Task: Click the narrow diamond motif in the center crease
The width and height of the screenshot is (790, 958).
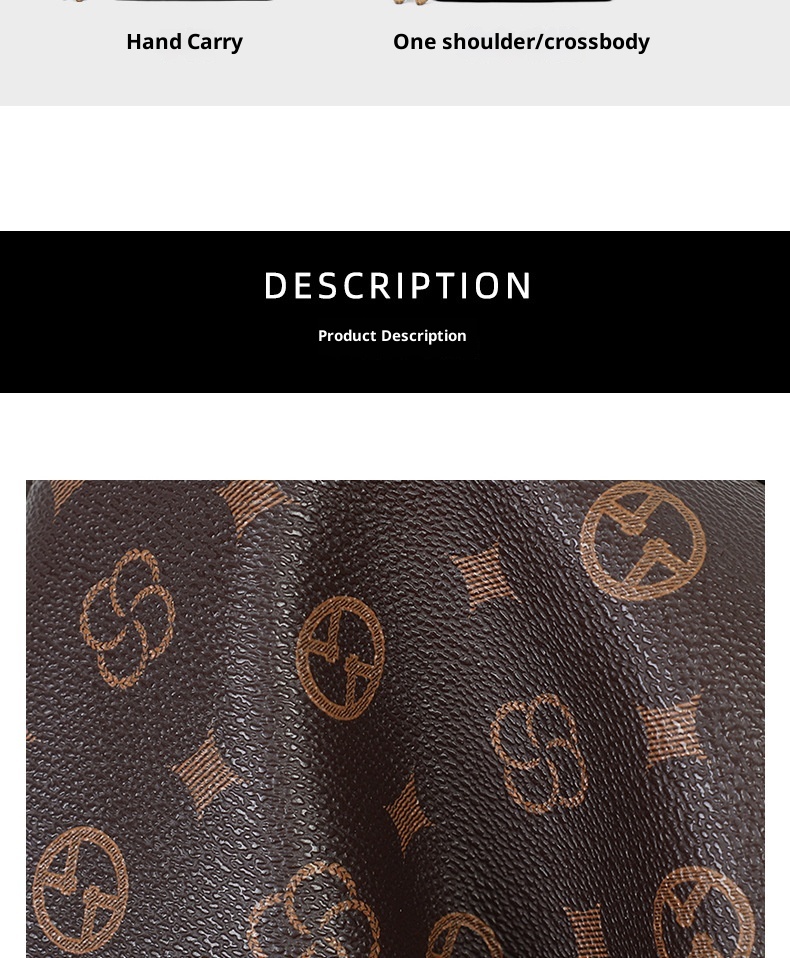Action: [x=408, y=813]
